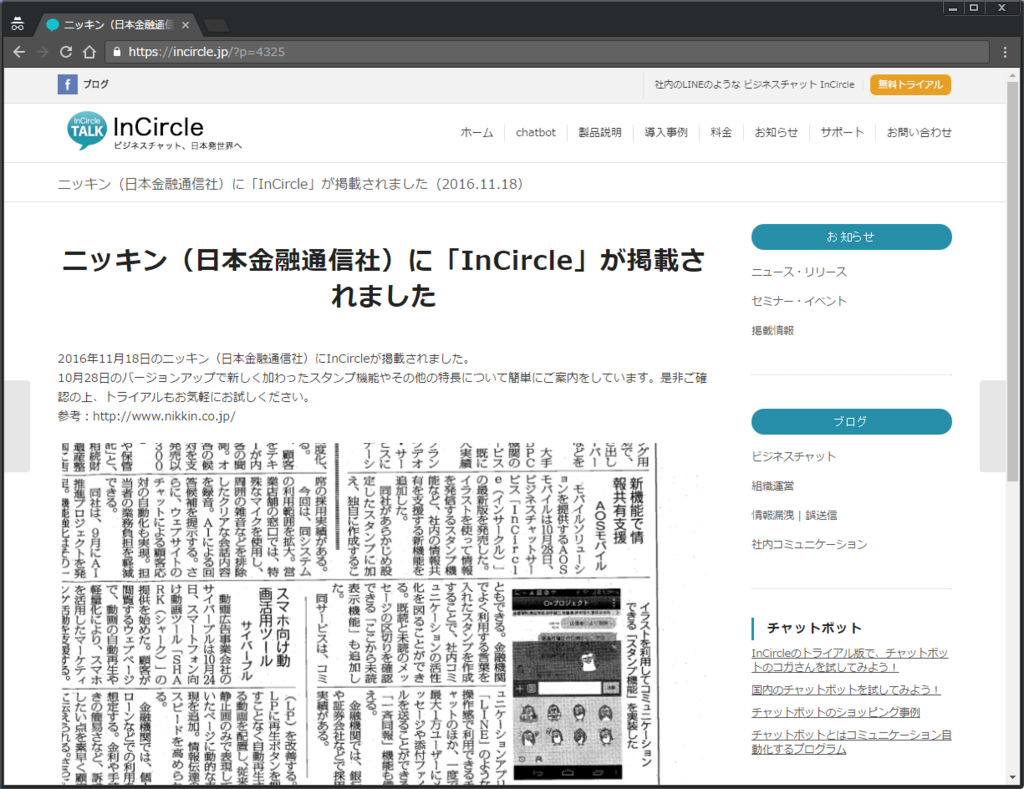Close the ニッキン browser tab

tap(185, 25)
